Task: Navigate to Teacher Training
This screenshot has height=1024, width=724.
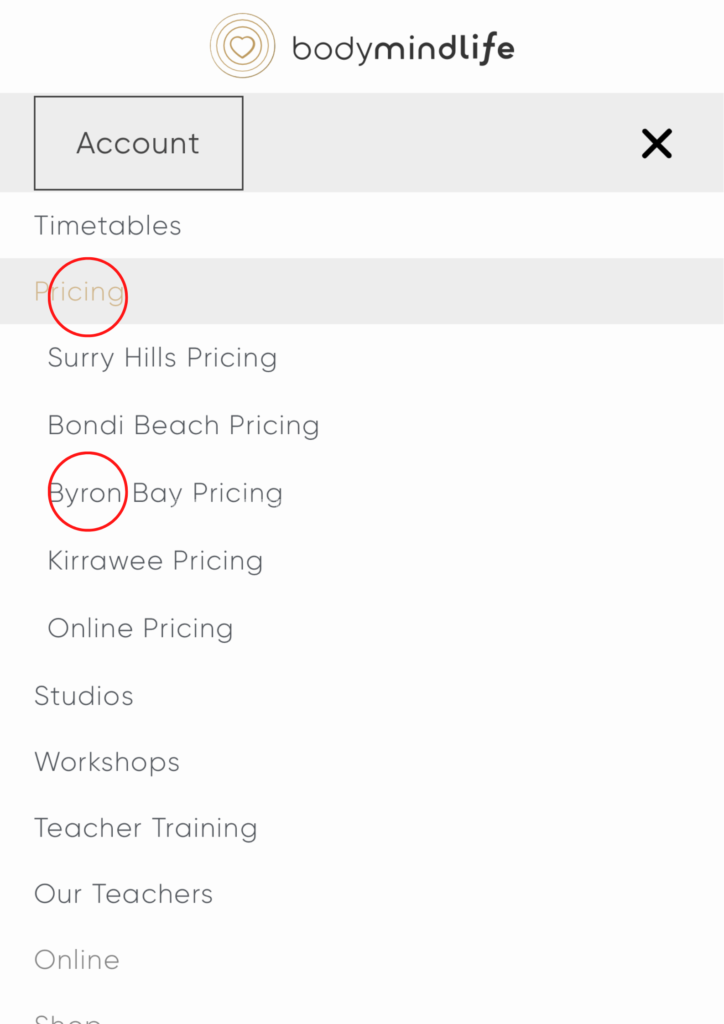Action: pyautogui.click(x=146, y=828)
